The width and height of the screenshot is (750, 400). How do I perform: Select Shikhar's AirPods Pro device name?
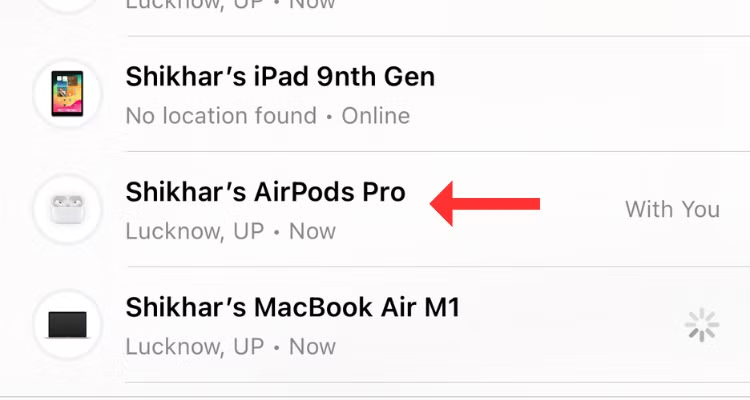tap(265, 192)
